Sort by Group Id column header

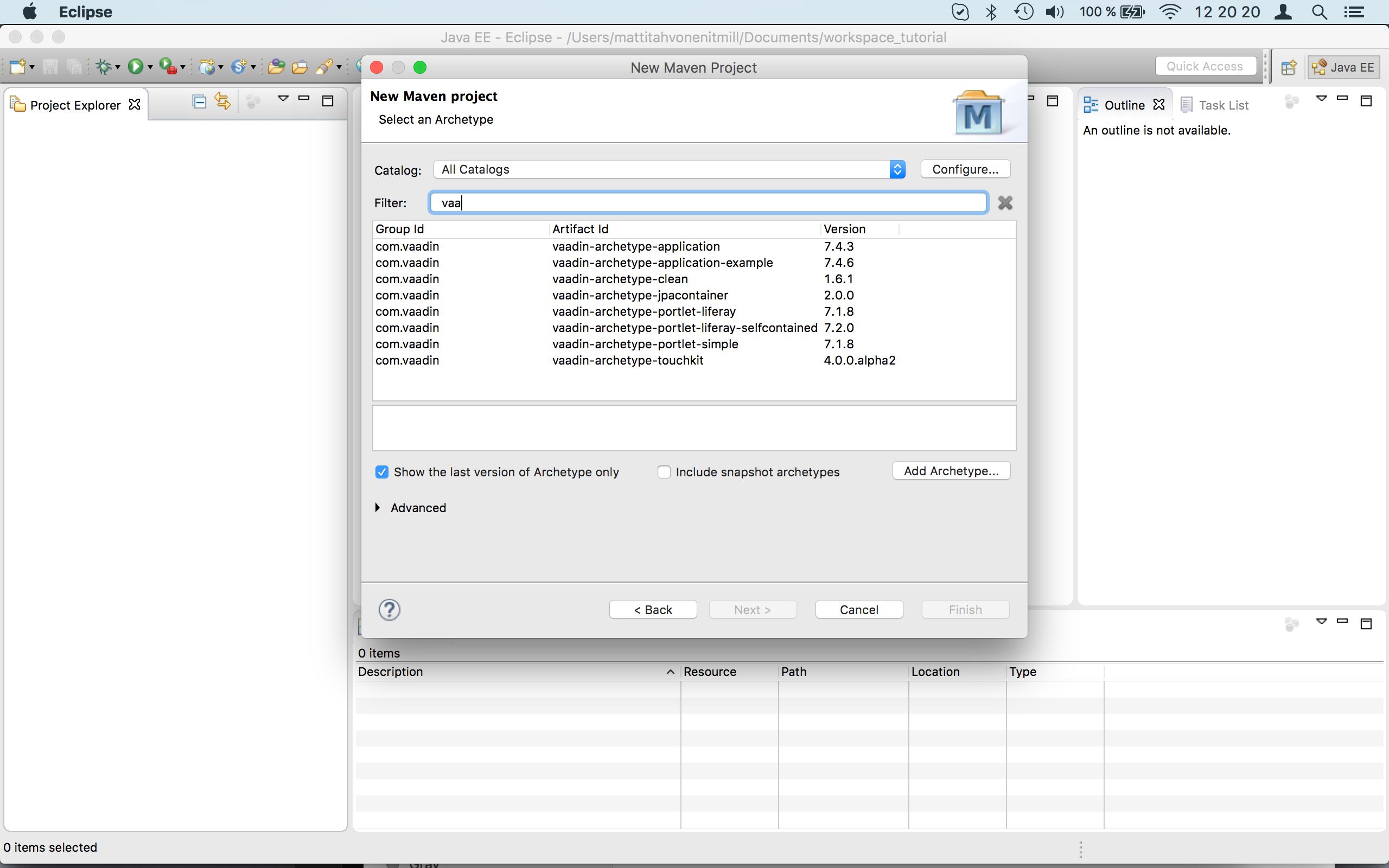point(462,229)
